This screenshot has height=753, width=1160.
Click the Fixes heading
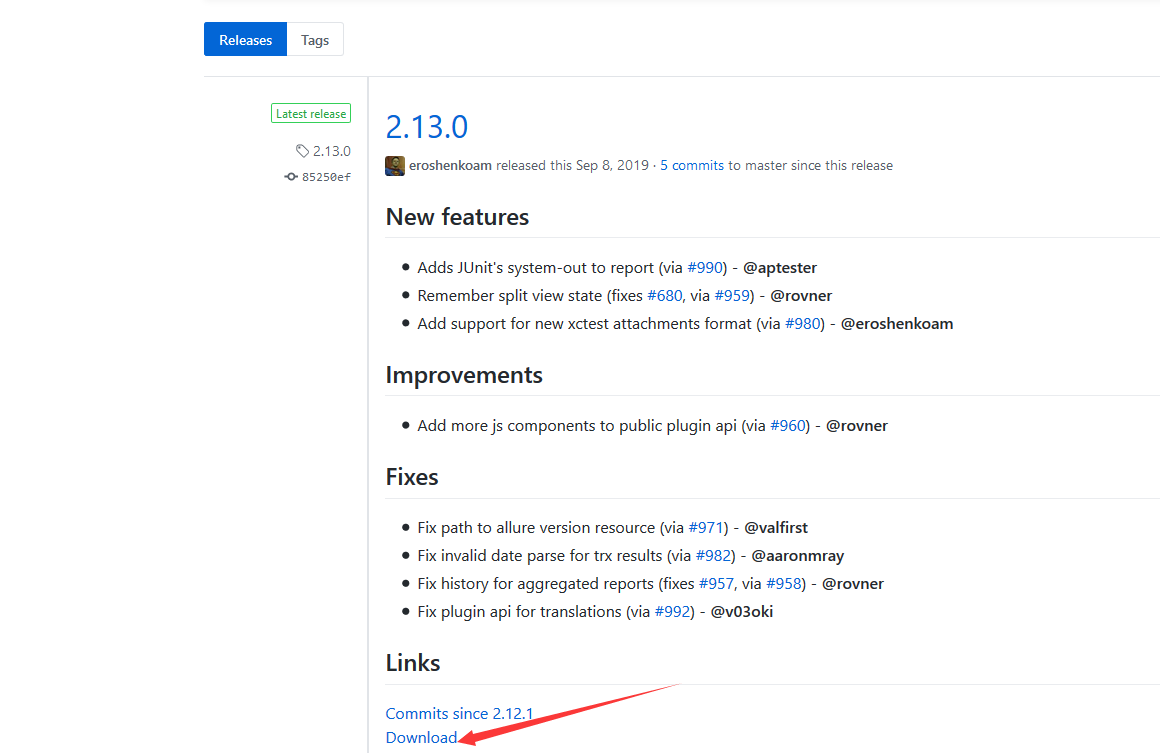pyautogui.click(x=412, y=478)
